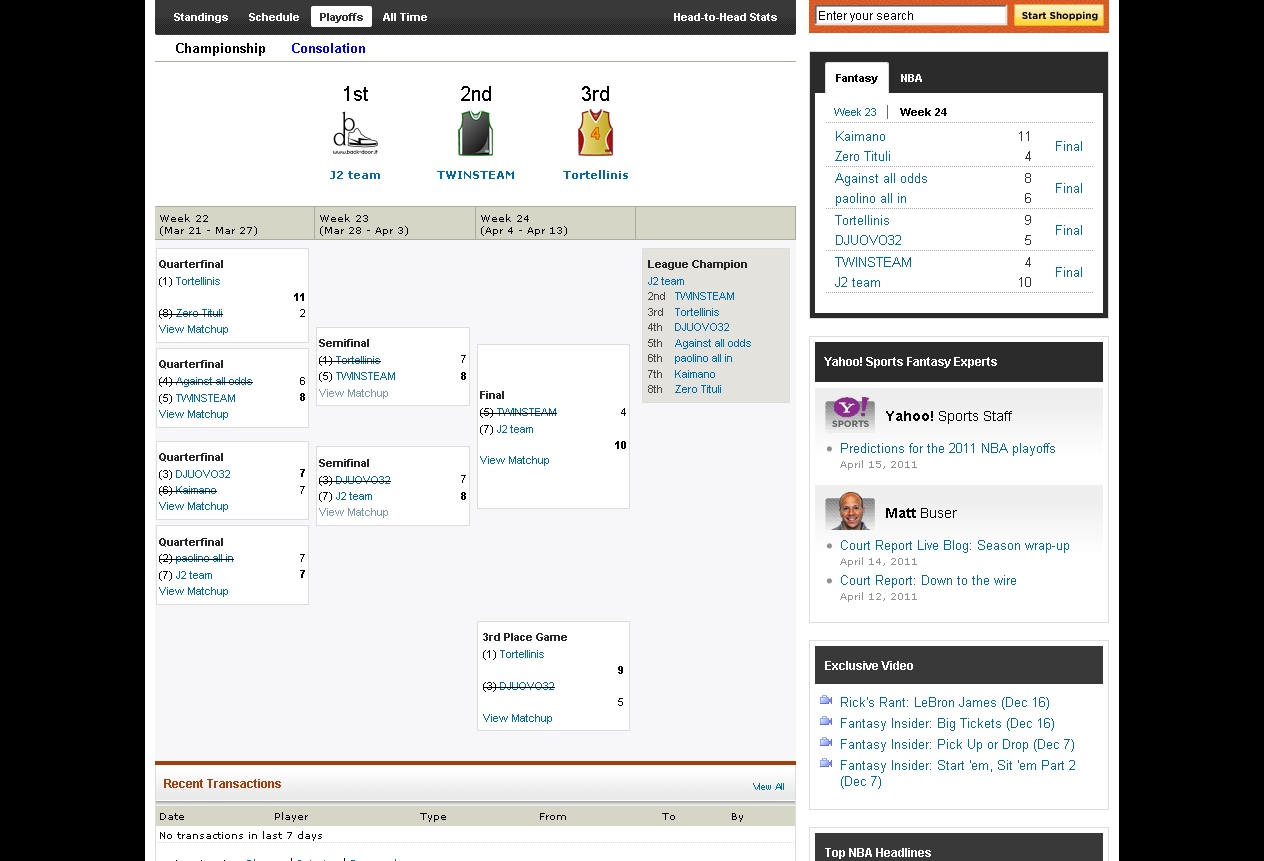Screen dimensions: 1264x861
Task: Click video icon beside Fantasy Insider: Big Tickets
Action: coord(826,722)
